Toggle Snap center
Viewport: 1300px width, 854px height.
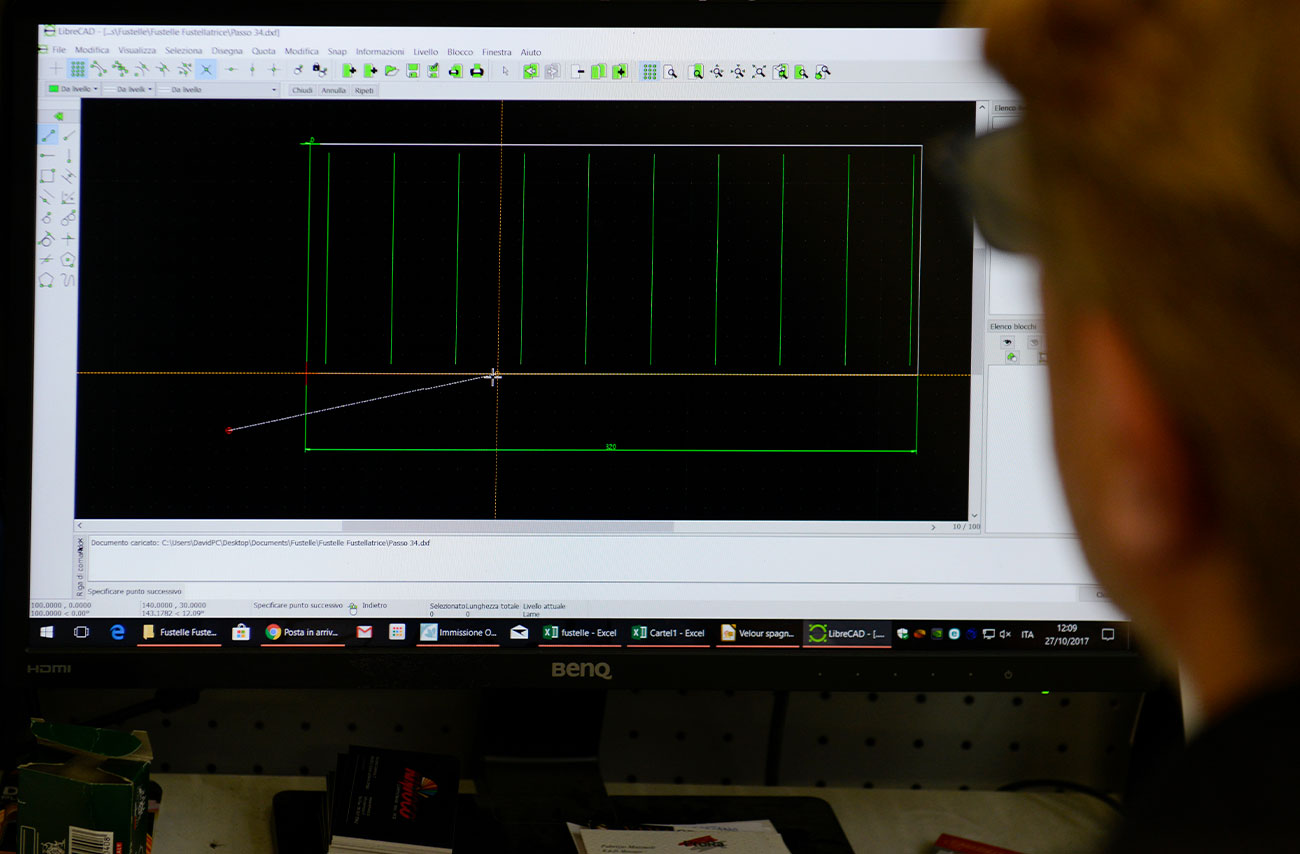pyautogui.click(x=141, y=69)
